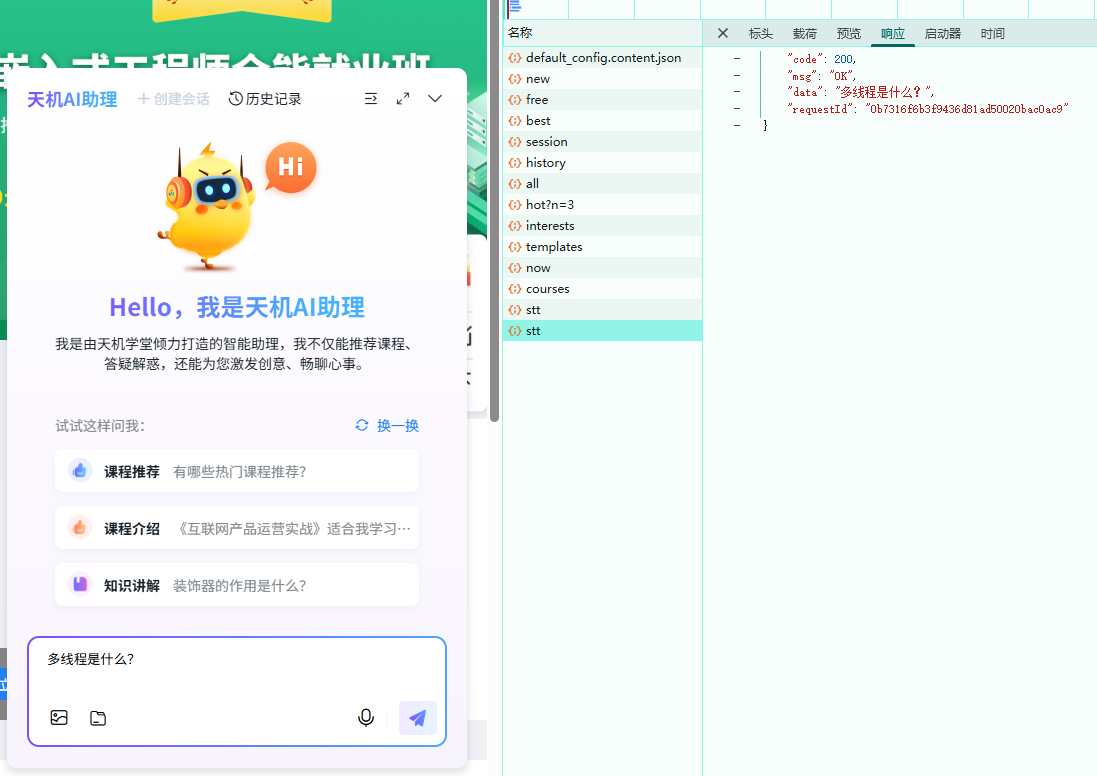Click the microphone voice input icon
Viewport: 1097px width, 776px height.
click(365, 717)
